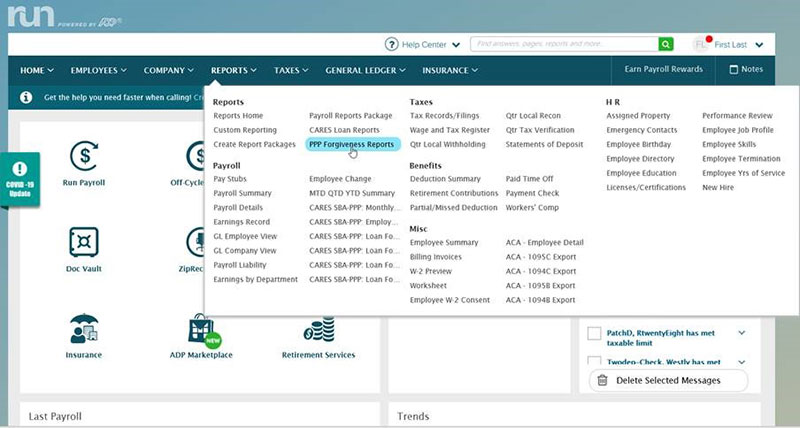Open the Run Payroll icon
Viewport: 800px width, 428px height.
pos(84,156)
